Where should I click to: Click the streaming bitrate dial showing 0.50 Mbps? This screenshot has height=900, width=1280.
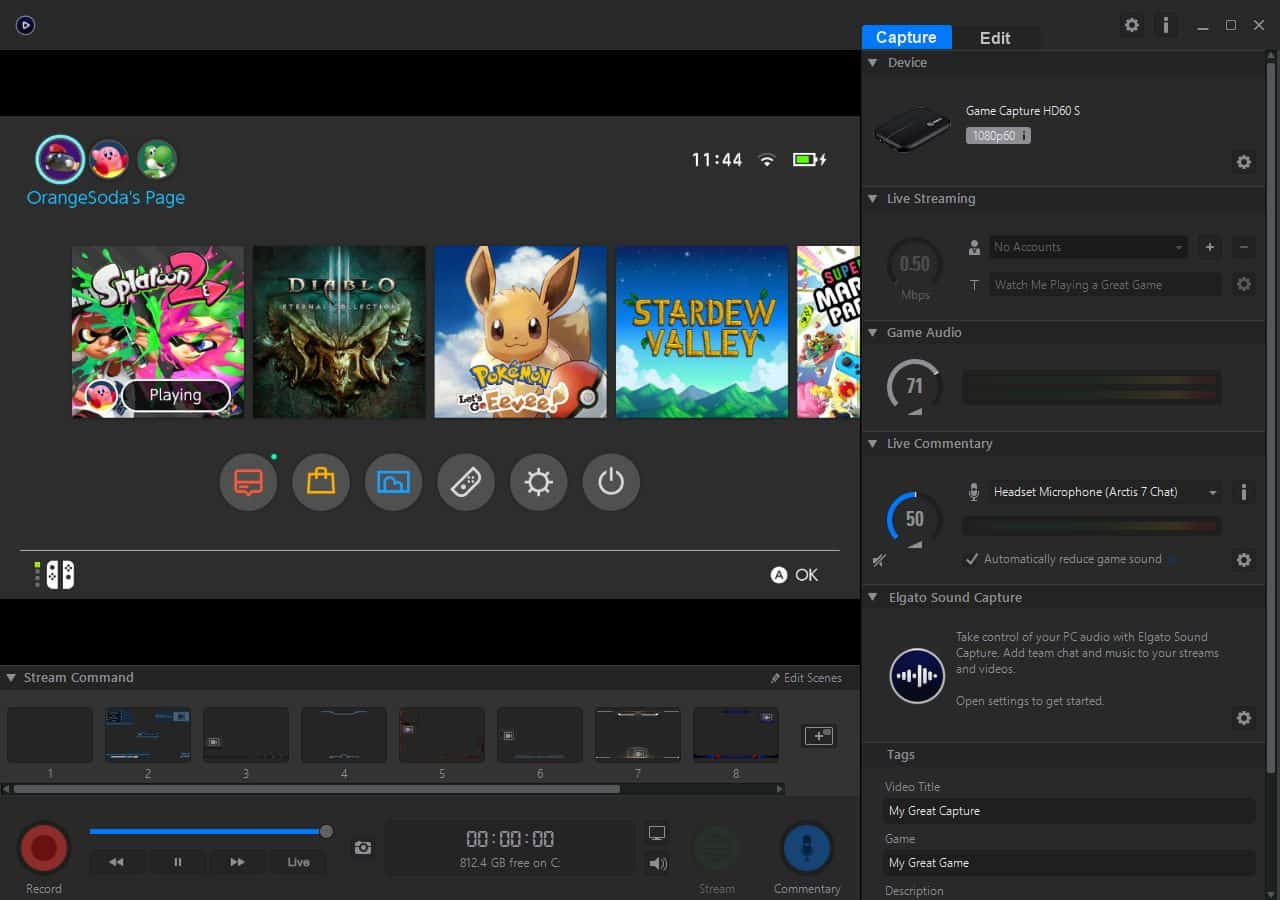(914, 265)
